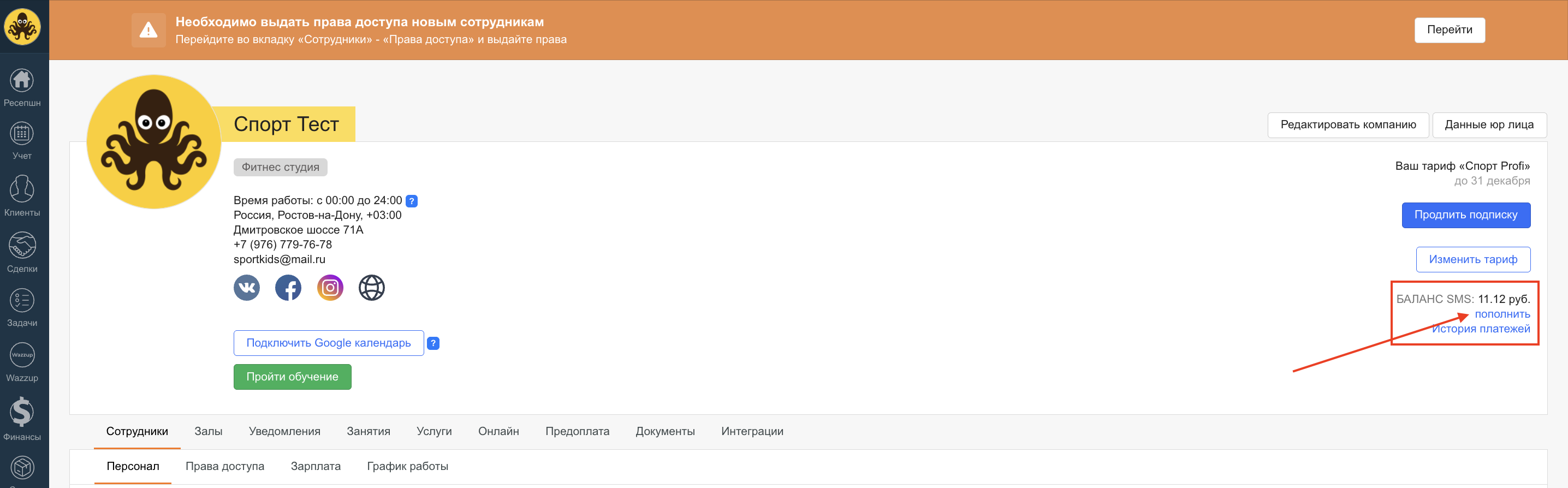This screenshot has height=488, width=1568.
Task: Open the Wazzup integration icon
Action: pos(22,355)
